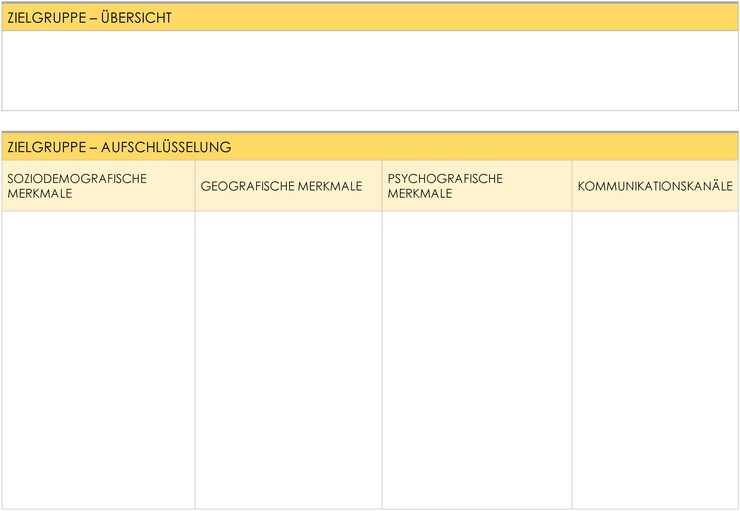Image resolution: width=740 pixels, height=511 pixels.
Task: Click the ZIELGRUPPE – ÜBERSICHT header
Action: pyautogui.click(x=370, y=17)
